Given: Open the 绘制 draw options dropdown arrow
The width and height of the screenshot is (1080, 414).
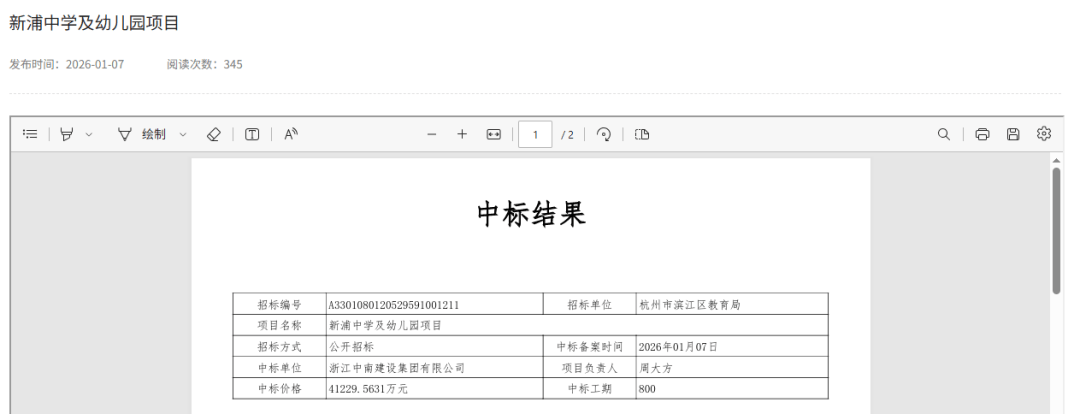Looking at the screenshot, I should point(182,134).
